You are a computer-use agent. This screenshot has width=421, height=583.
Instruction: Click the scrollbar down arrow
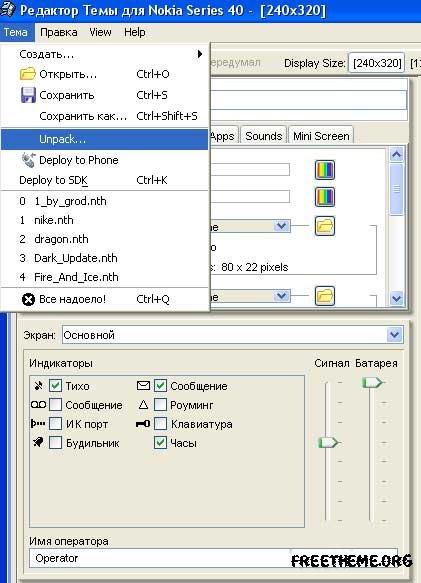[x=396, y=298]
